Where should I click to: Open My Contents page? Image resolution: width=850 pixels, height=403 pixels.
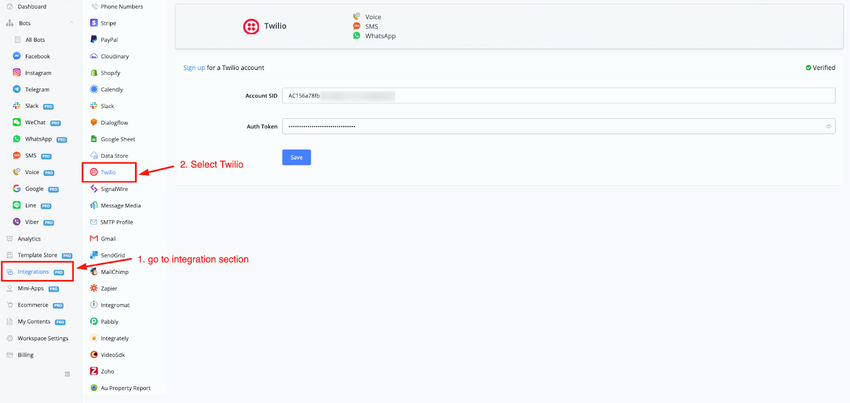click(36, 322)
